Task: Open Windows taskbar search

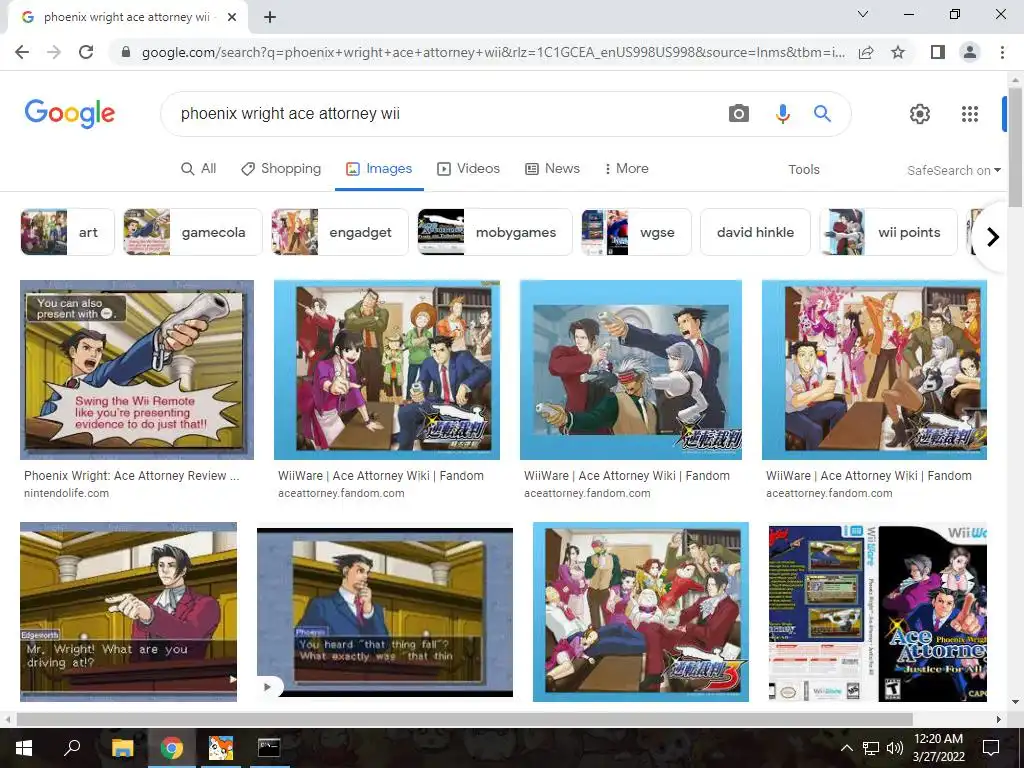Action: pos(72,748)
